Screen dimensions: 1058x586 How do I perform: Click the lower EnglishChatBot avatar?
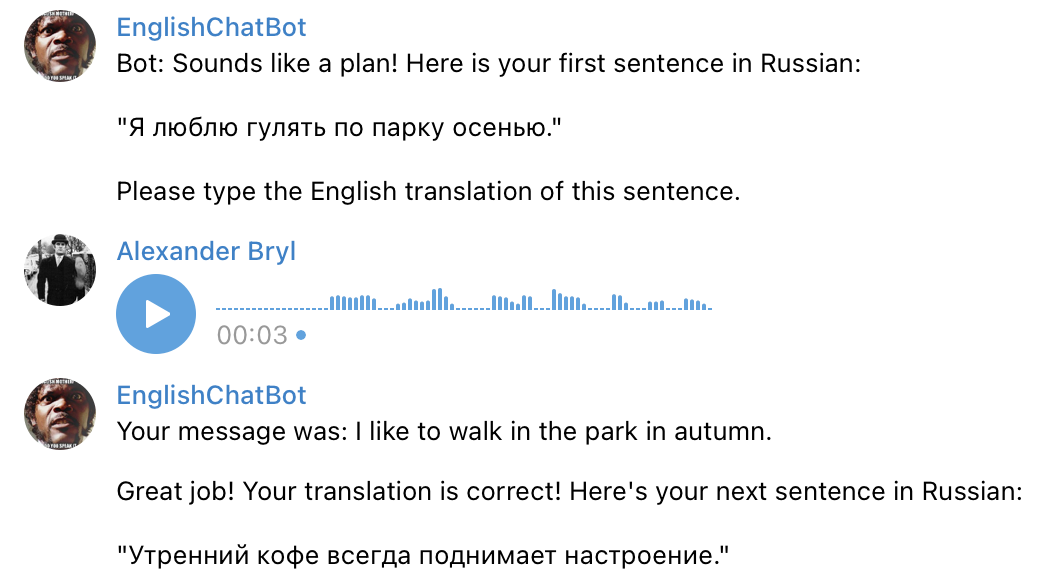tap(60, 413)
